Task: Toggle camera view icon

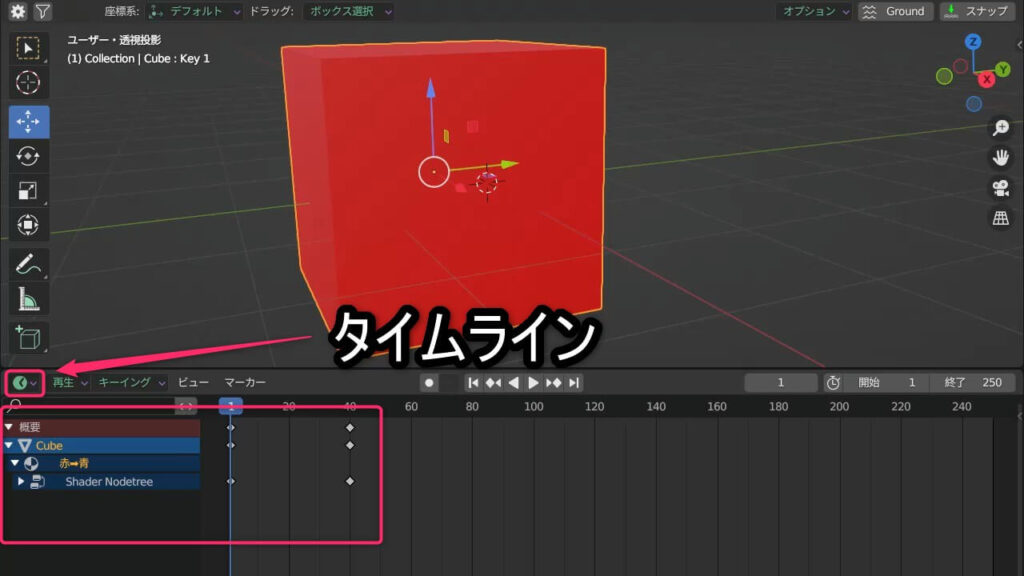Action: (x=1000, y=188)
